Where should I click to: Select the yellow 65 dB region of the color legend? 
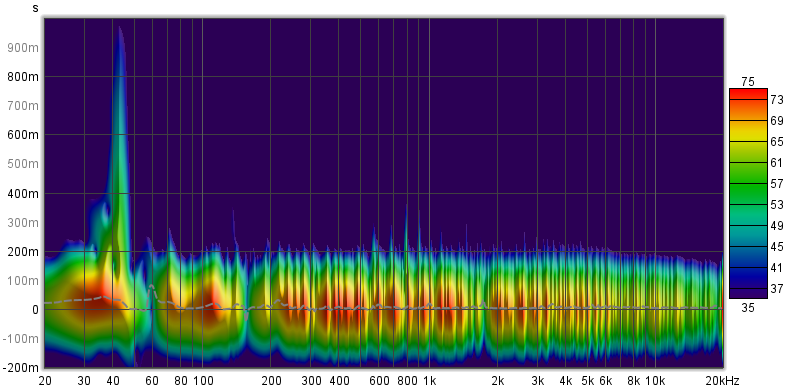(x=748, y=141)
